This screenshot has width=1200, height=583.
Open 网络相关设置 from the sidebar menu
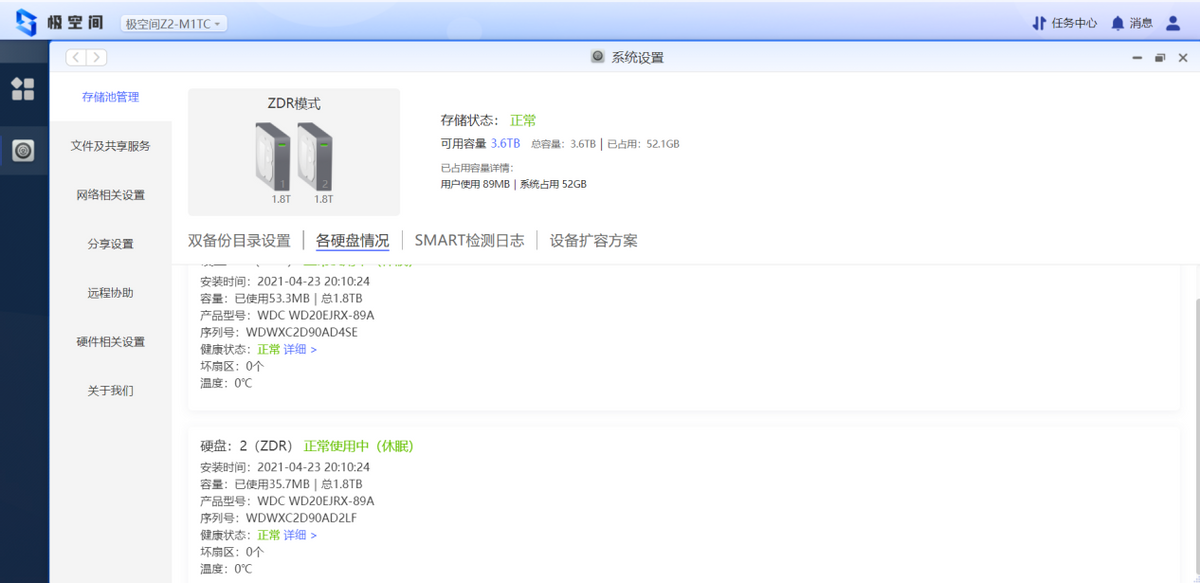[110, 193]
